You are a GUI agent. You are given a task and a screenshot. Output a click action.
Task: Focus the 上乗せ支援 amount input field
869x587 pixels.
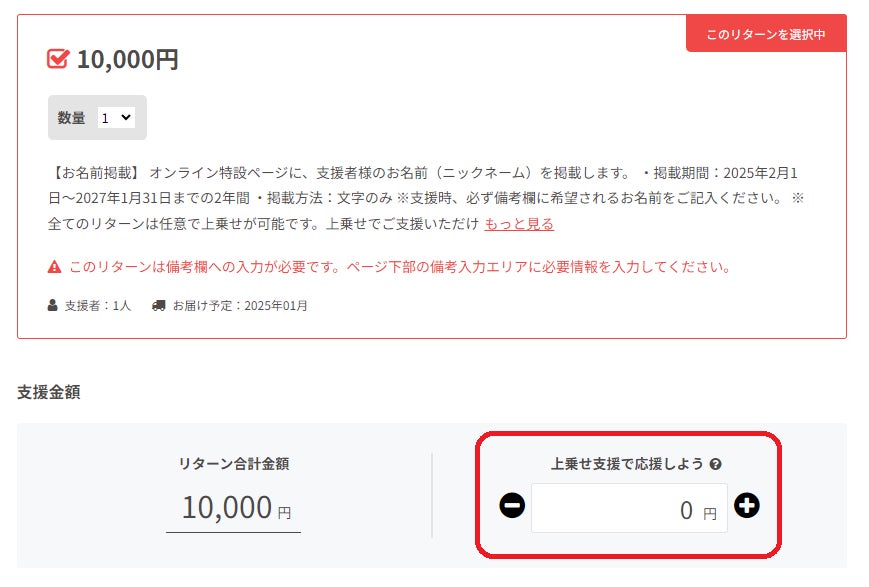pos(628,509)
